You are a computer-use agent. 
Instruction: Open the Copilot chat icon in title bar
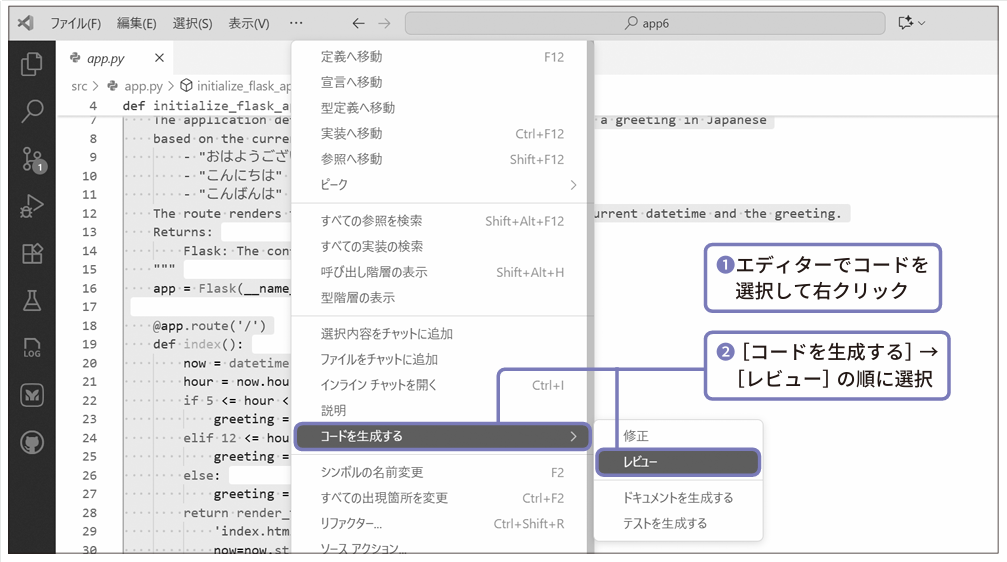click(x=906, y=23)
